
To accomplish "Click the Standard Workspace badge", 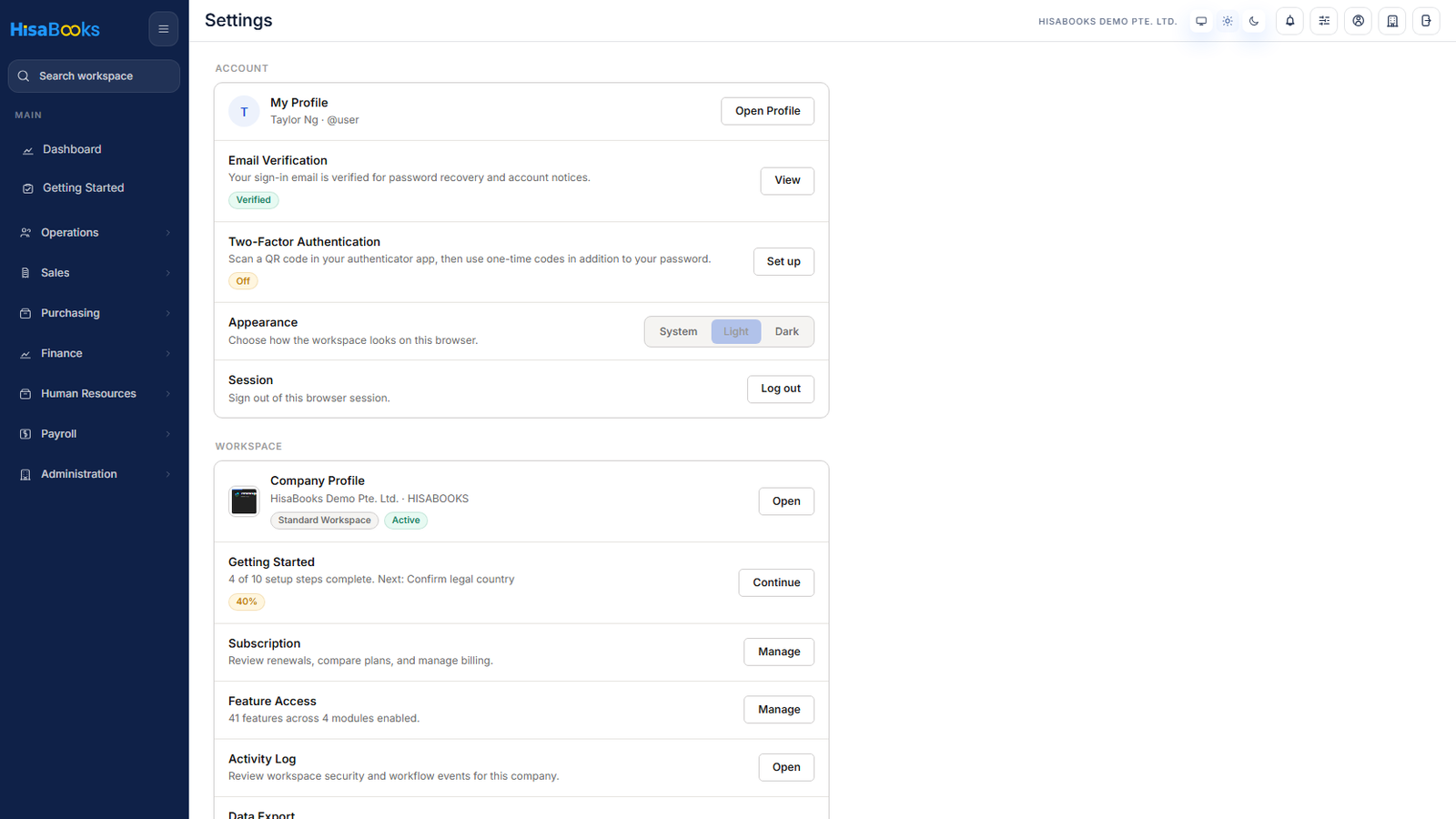I will coord(324,521).
